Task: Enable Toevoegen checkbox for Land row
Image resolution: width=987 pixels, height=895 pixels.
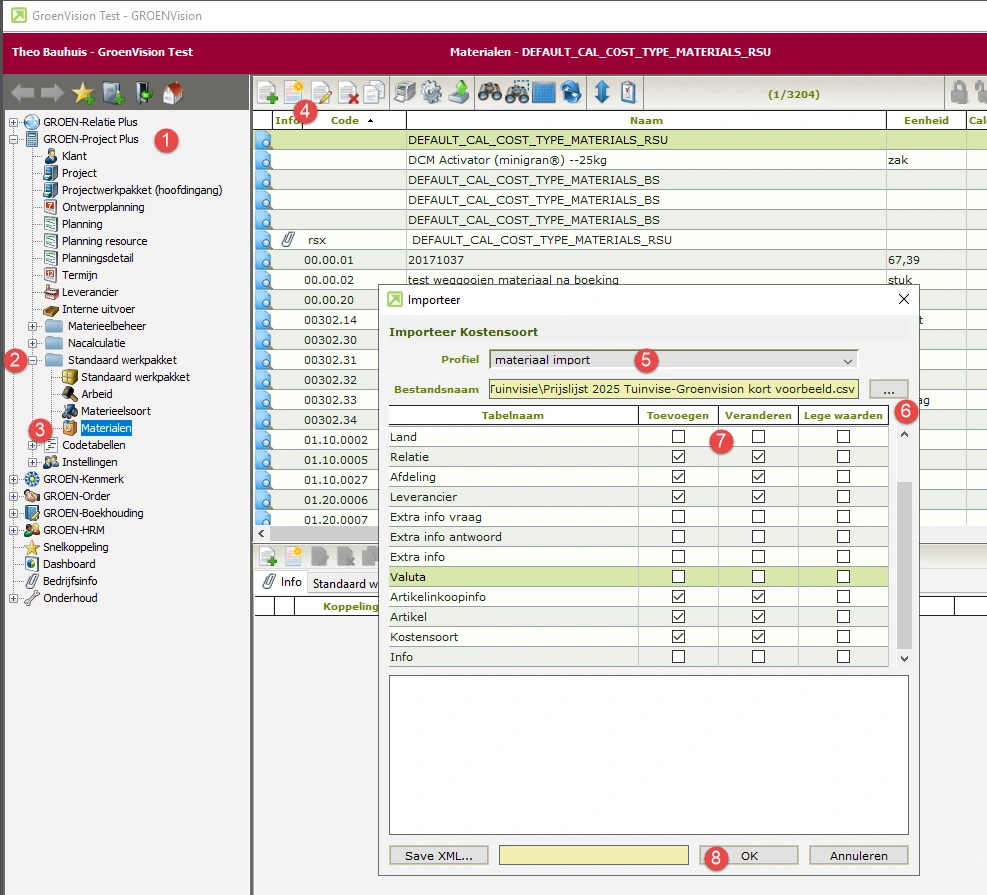Action: point(679,437)
